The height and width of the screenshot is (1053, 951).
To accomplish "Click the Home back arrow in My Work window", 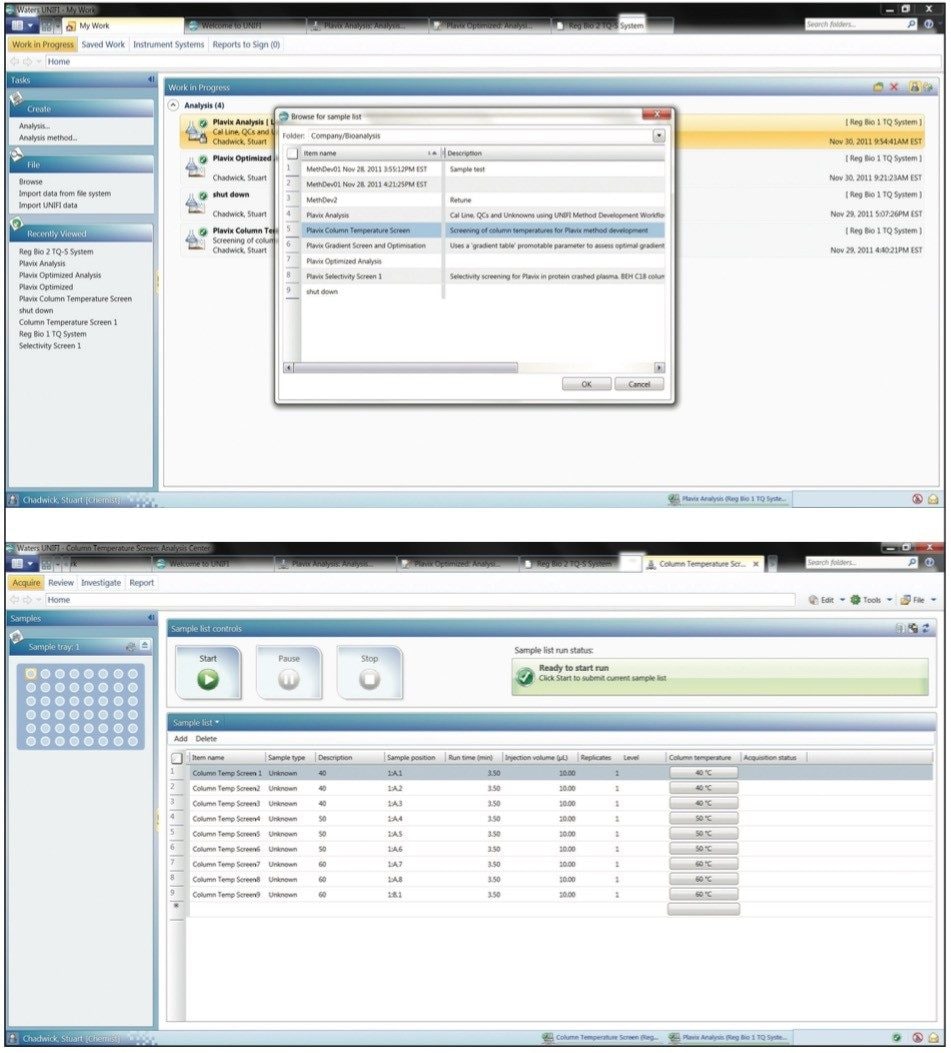I will 15,61.
